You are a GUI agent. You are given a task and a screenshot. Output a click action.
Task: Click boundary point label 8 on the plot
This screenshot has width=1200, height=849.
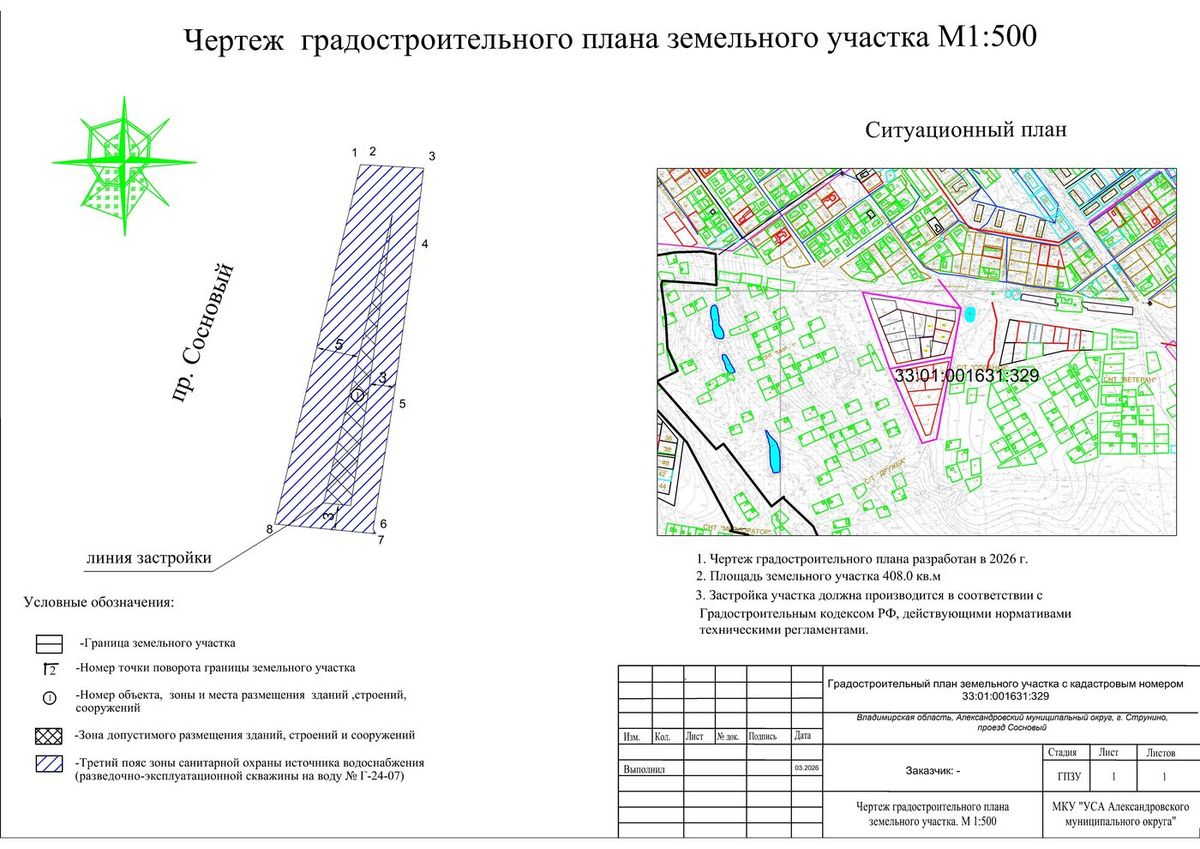point(269,528)
